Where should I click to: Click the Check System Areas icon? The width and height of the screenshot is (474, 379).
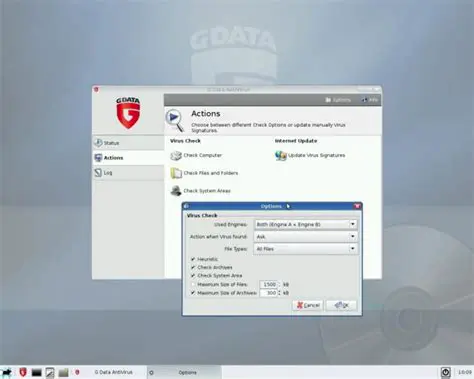176,191
